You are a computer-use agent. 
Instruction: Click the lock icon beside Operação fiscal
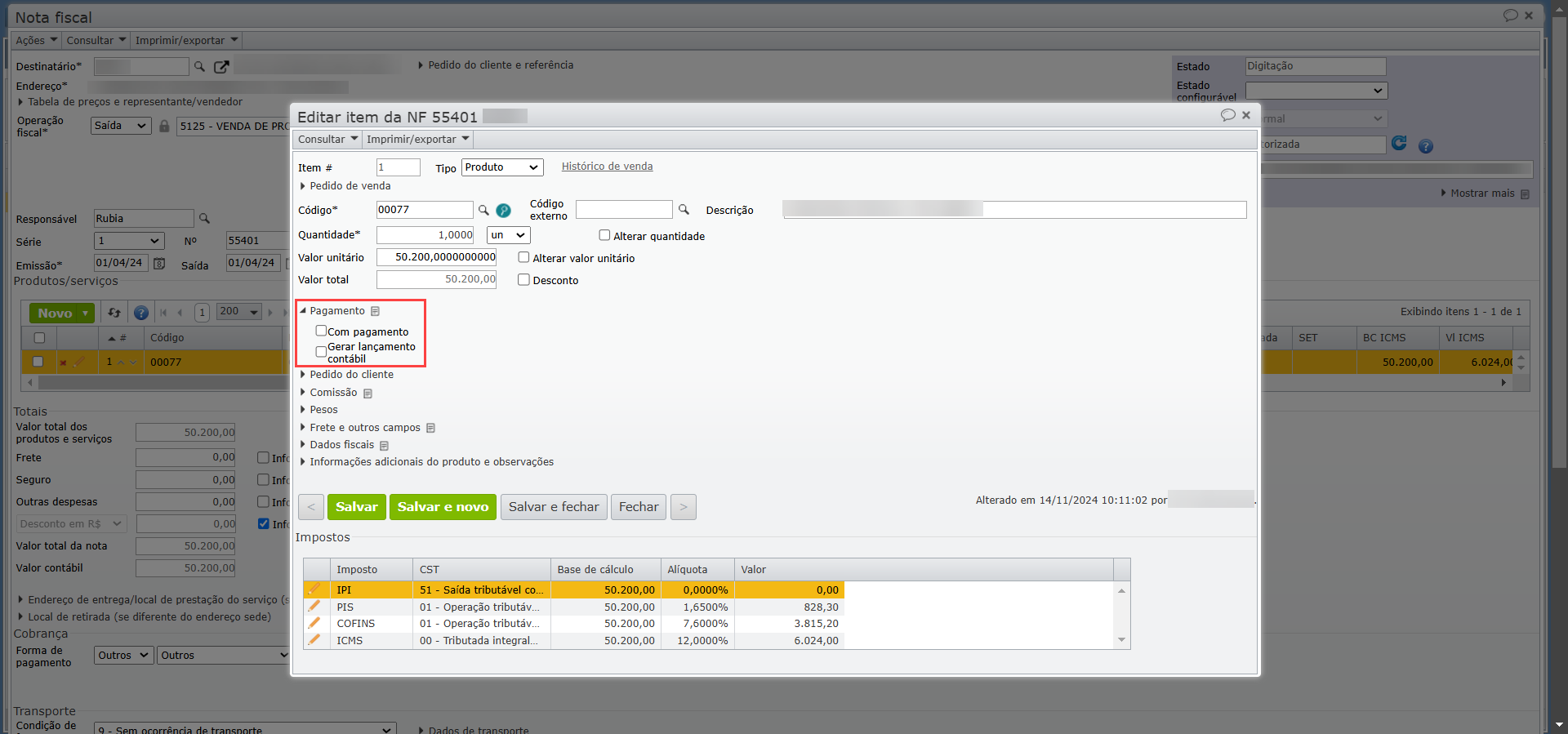164,127
